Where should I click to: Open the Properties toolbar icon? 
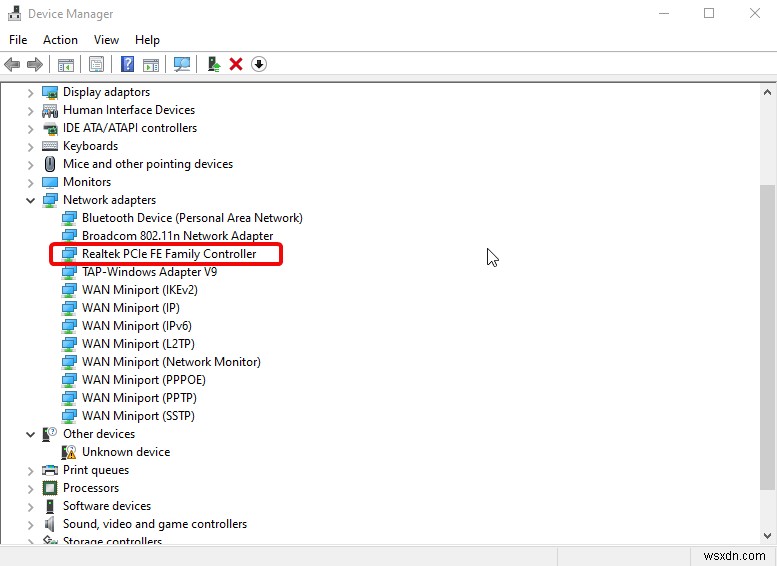(96, 64)
